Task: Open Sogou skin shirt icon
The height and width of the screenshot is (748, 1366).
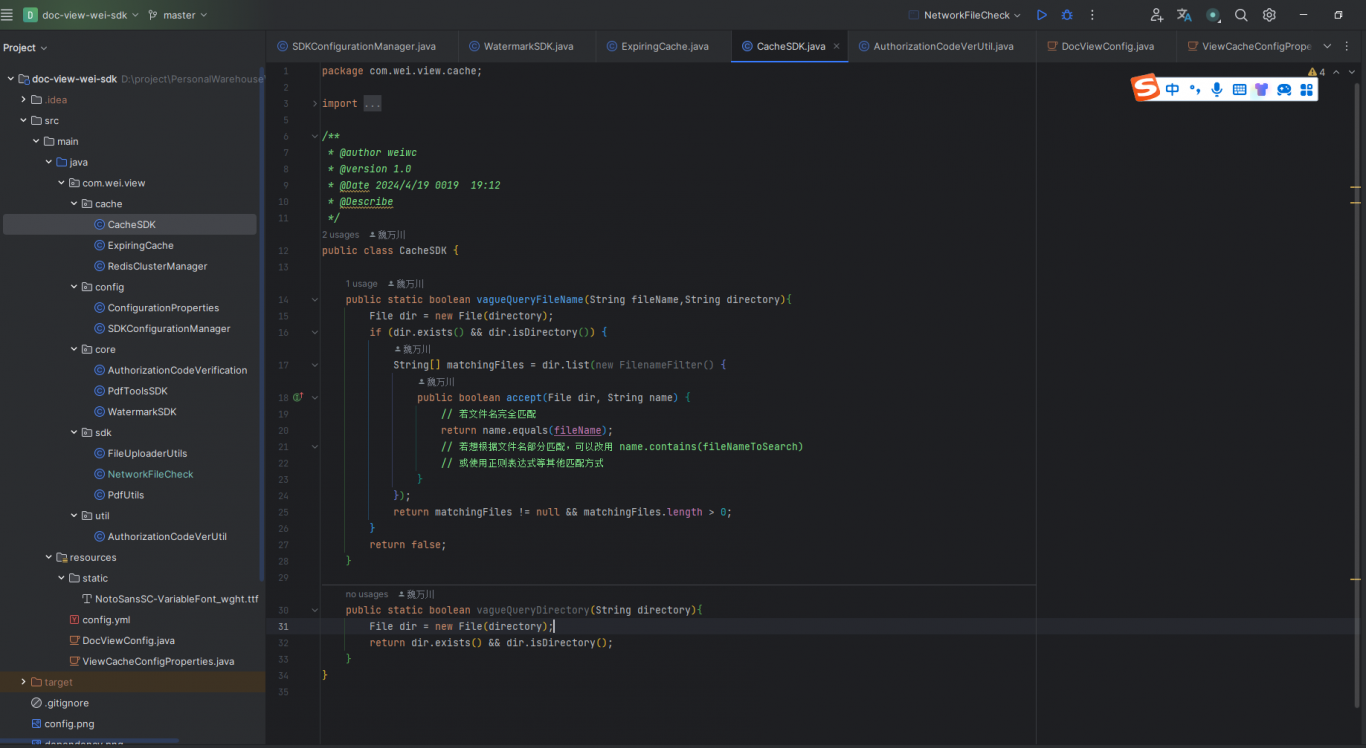Action: pyautogui.click(x=1261, y=89)
